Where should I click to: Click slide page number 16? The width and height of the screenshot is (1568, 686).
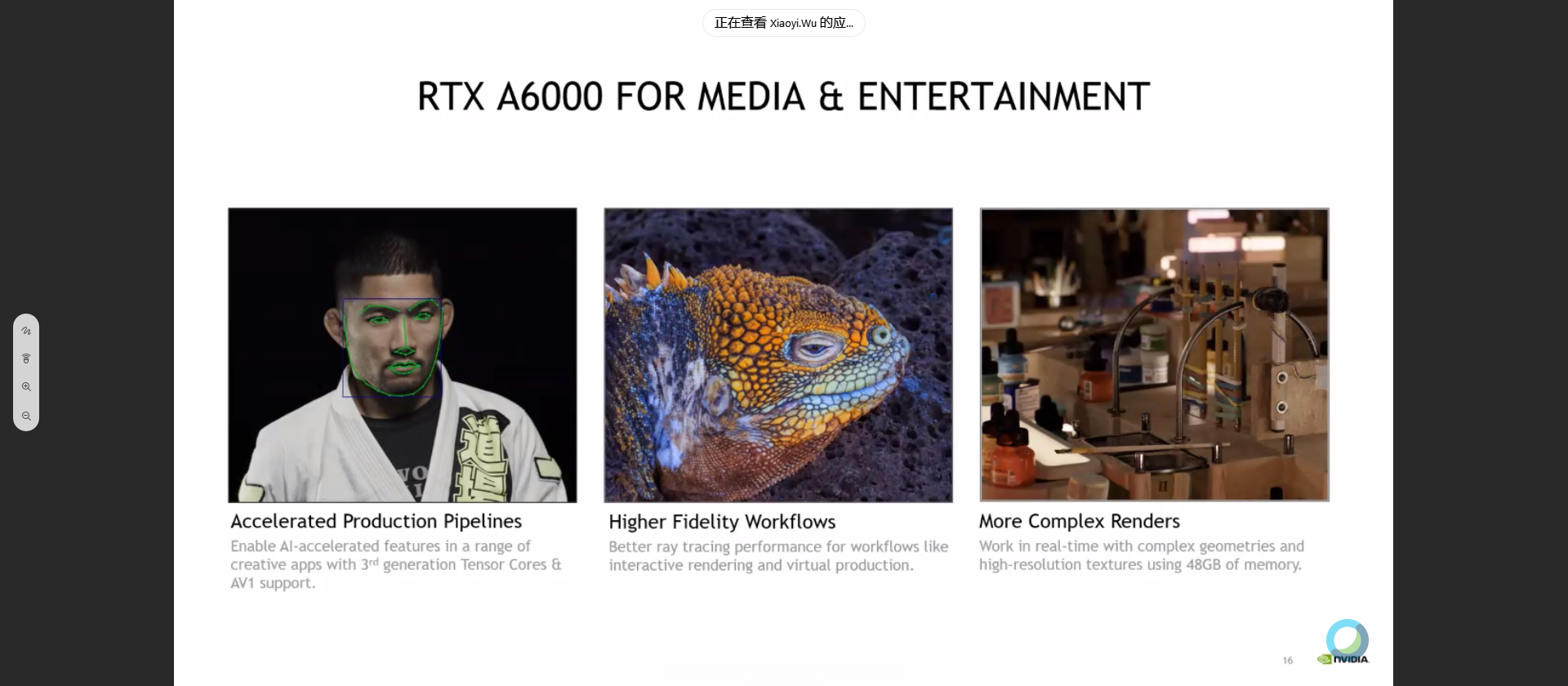1287,660
